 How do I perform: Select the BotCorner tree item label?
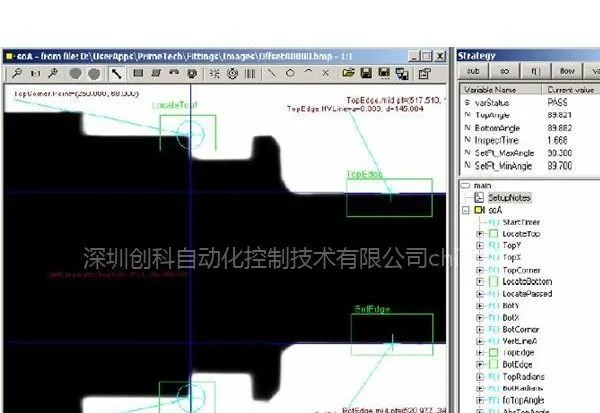(x=520, y=330)
